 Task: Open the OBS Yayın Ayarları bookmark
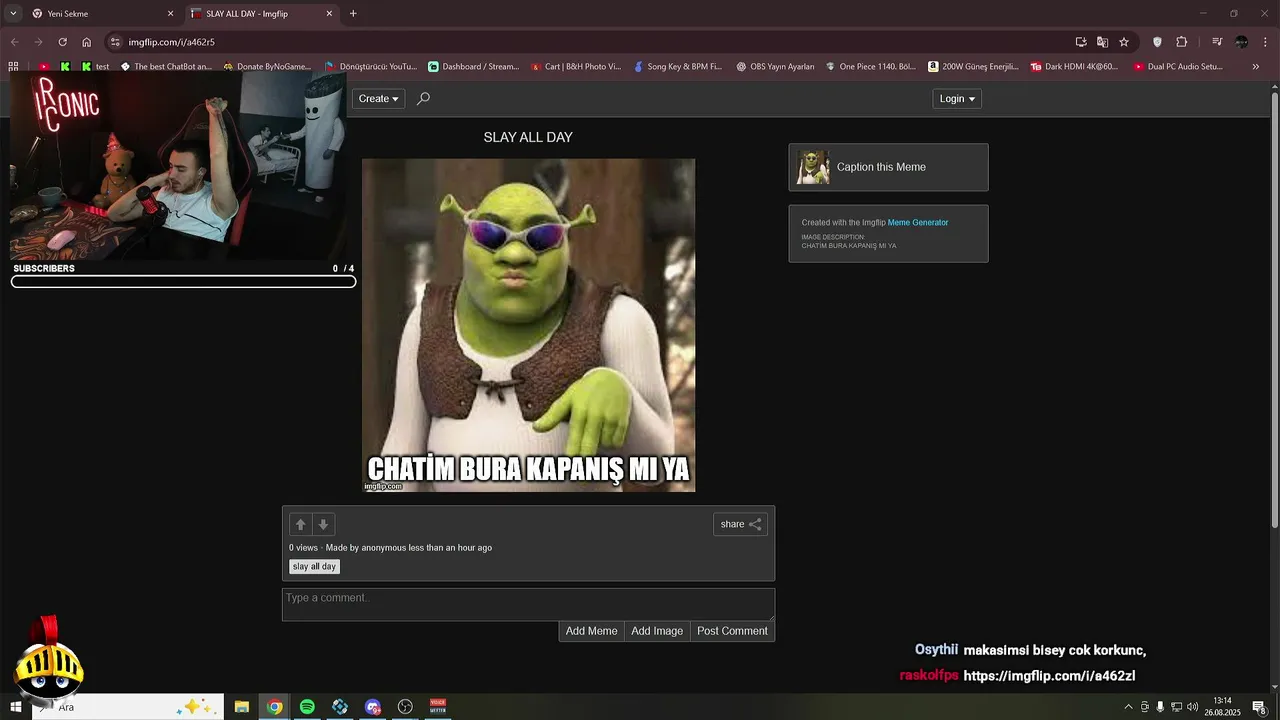775,67
